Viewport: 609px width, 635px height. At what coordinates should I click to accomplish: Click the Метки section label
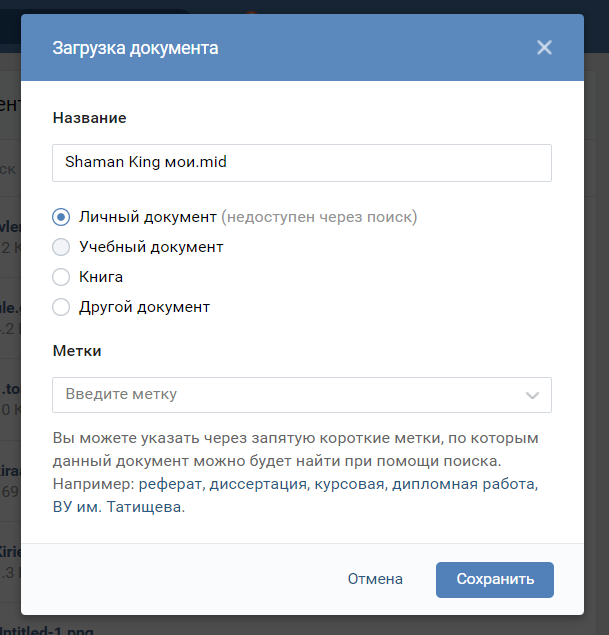pyautogui.click(x=76, y=351)
